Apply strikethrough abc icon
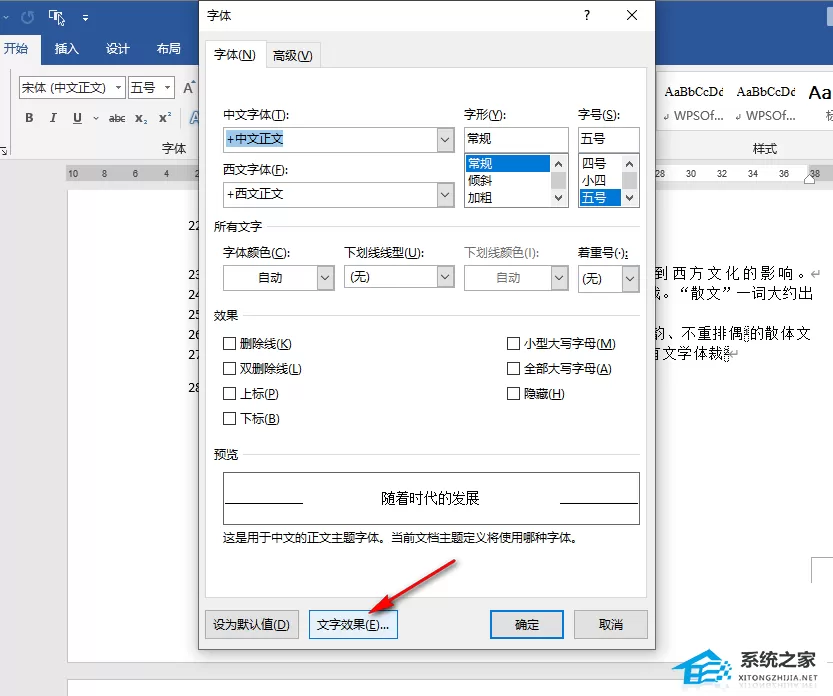 pos(117,118)
